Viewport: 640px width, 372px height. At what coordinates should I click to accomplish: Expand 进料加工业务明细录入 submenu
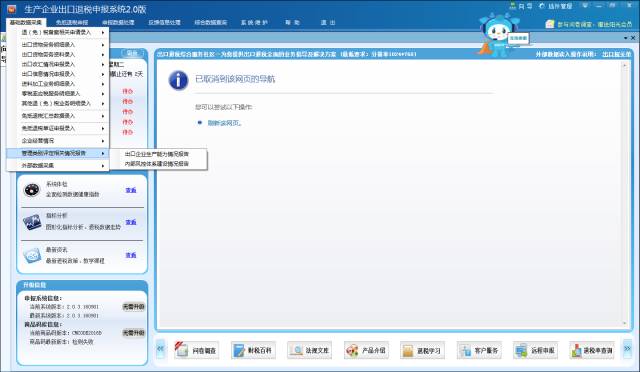pyautogui.click(x=58, y=84)
